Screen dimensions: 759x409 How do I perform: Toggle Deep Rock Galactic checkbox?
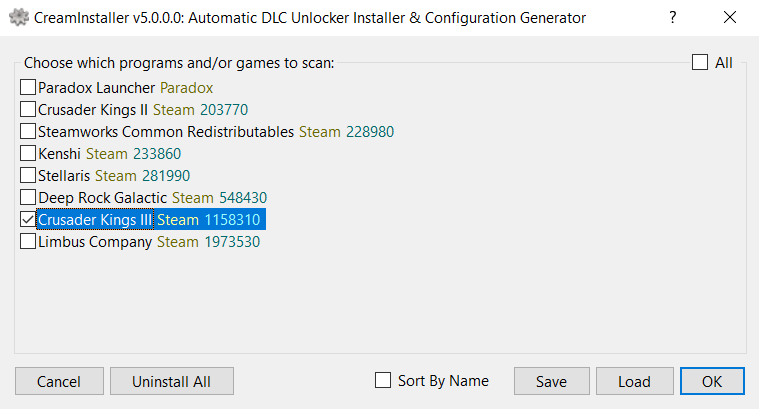(x=28, y=198)
